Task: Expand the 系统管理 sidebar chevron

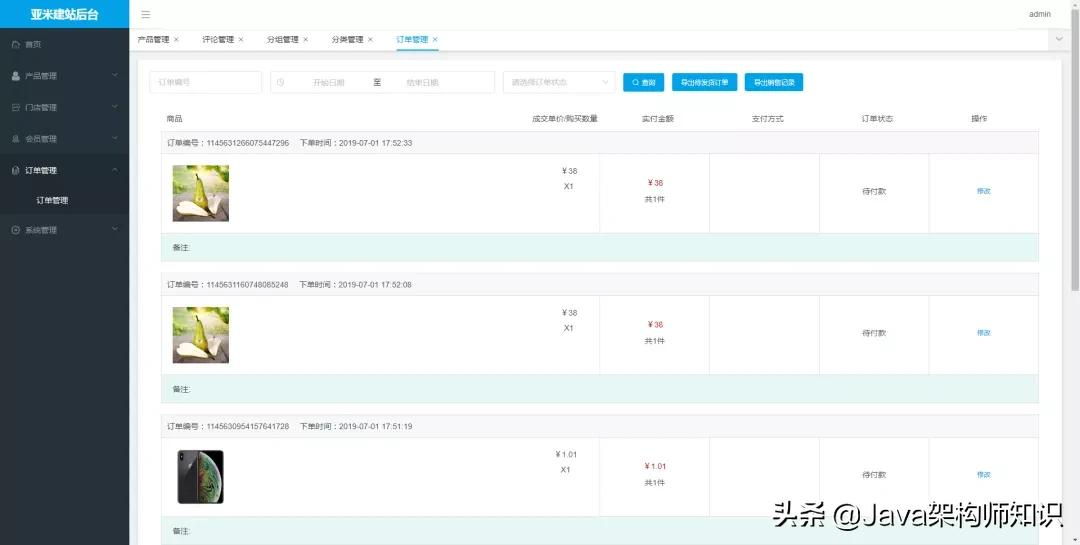Action: [115, 229]
